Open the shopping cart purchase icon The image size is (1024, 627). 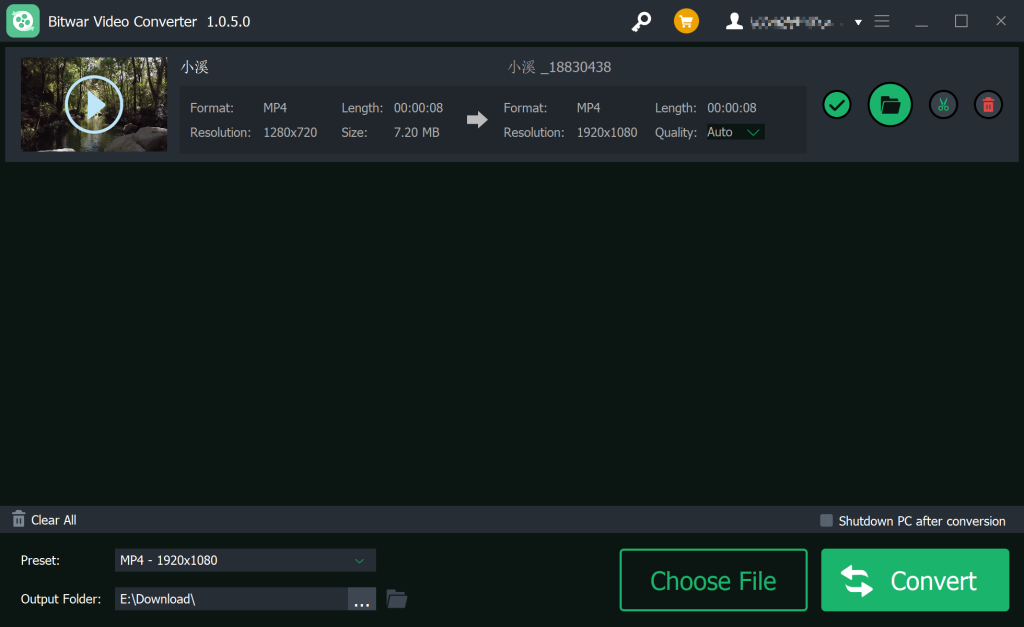[x=686, y=21]
